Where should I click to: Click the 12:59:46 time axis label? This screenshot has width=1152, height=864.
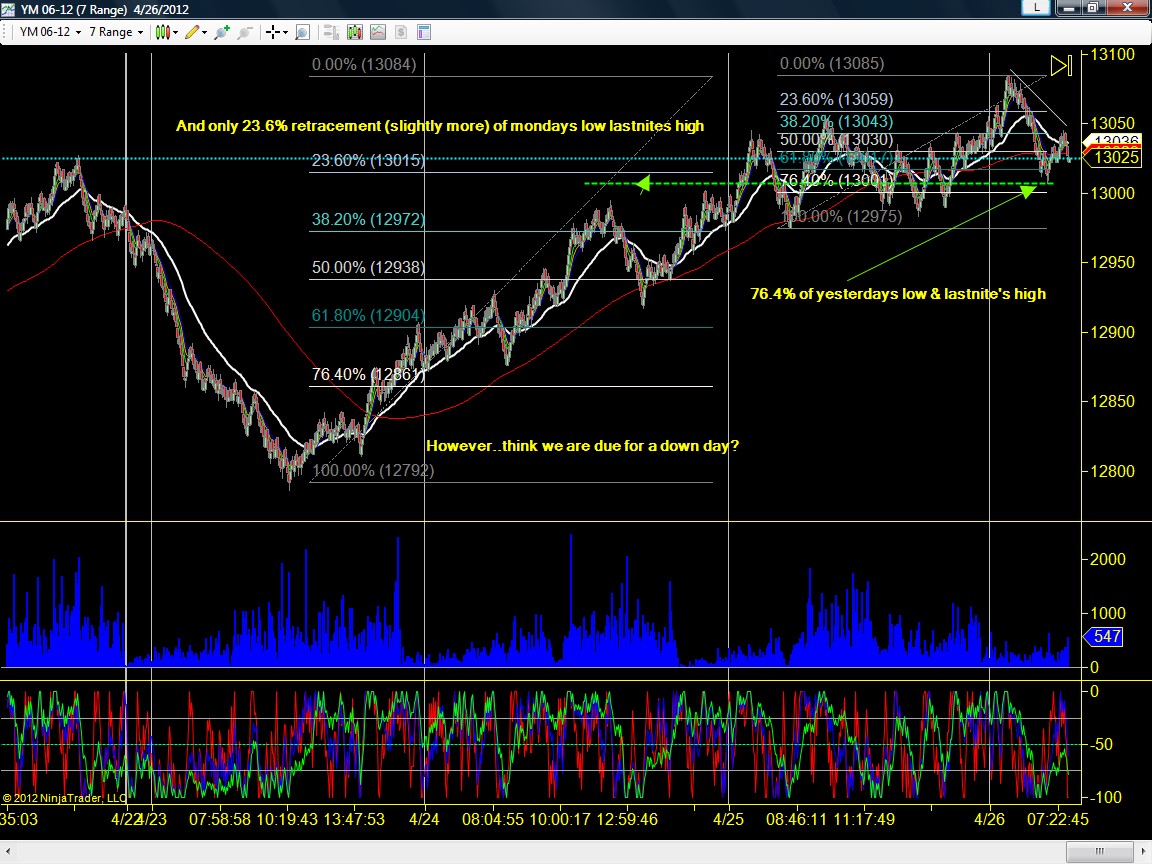click(627, 819)
